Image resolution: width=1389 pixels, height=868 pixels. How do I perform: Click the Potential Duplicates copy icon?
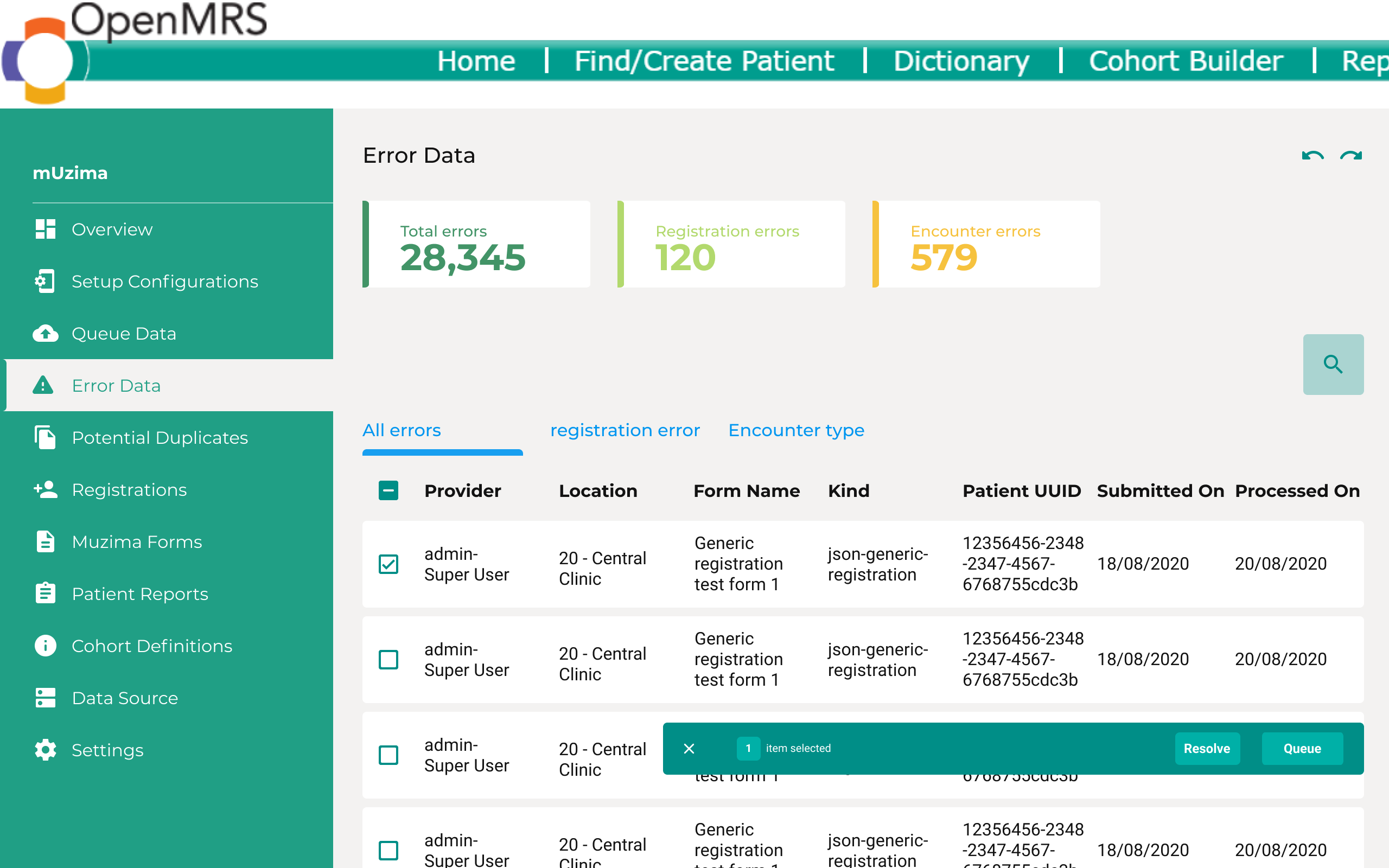(46, 437)
